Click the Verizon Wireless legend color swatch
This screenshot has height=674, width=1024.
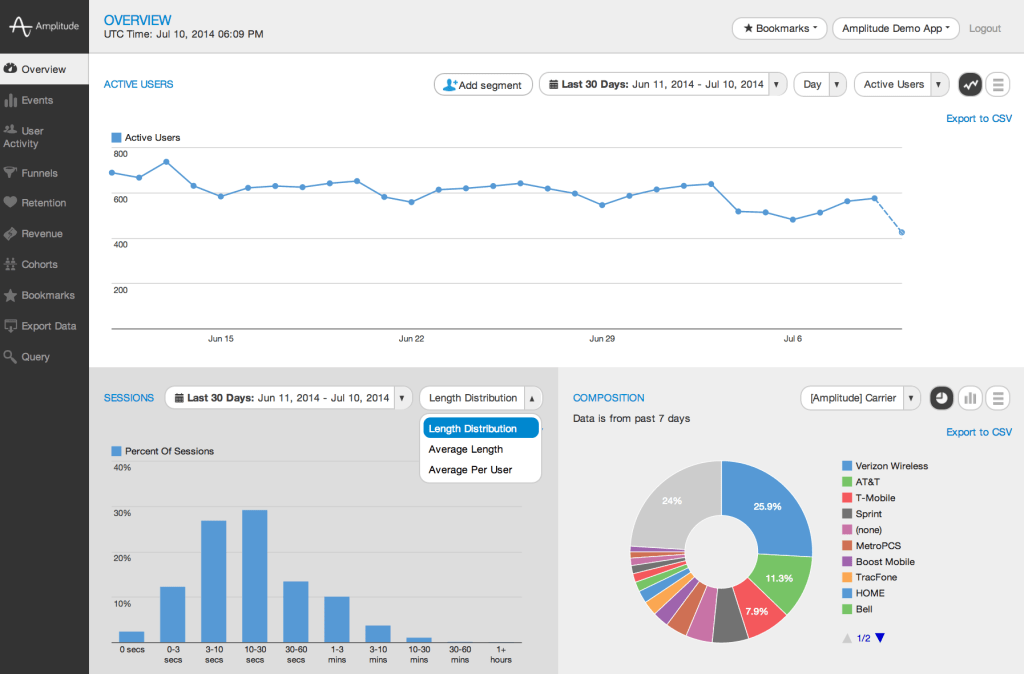(x=847, y=466)
